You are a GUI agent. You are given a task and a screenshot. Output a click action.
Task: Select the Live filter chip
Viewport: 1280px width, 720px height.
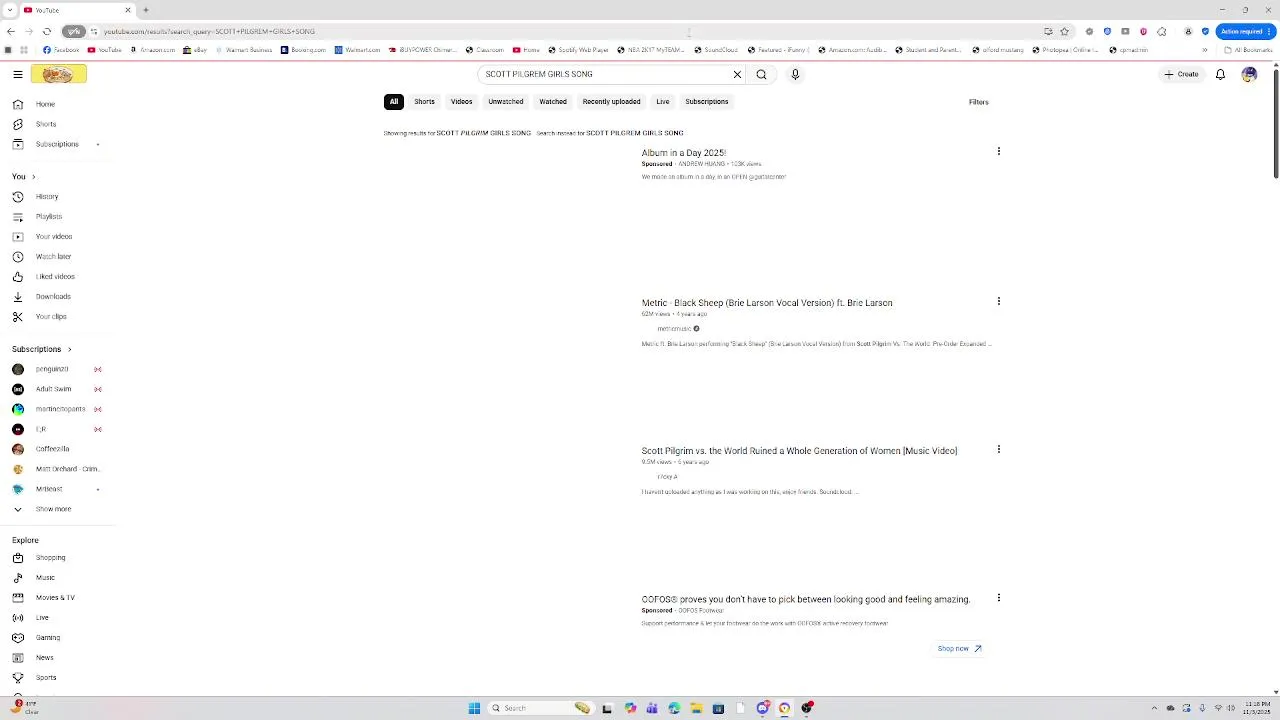(x=662, y=101)
